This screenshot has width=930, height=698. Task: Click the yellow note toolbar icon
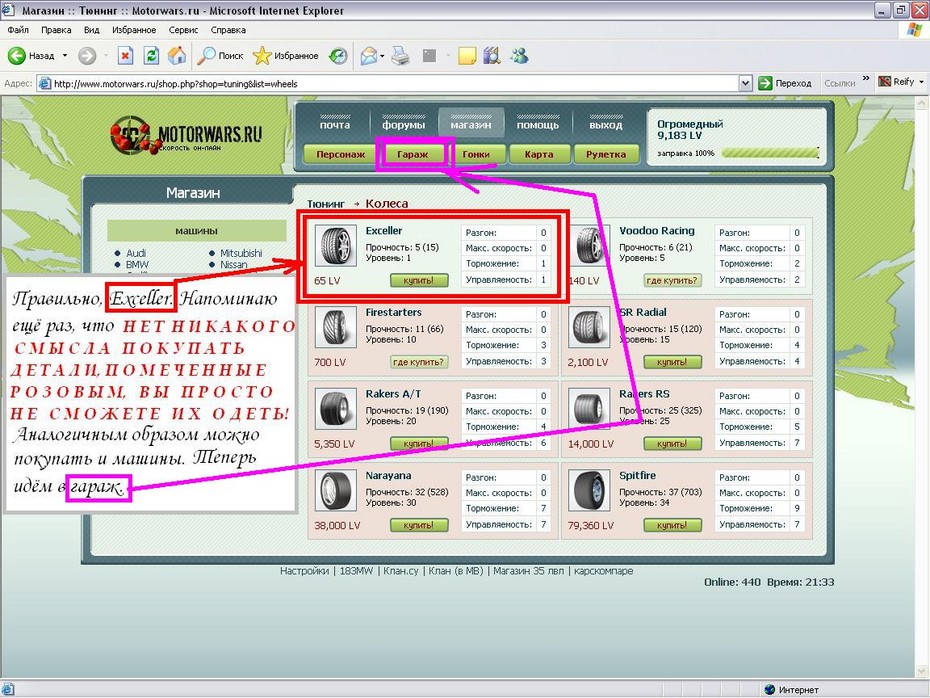(467, 56)
